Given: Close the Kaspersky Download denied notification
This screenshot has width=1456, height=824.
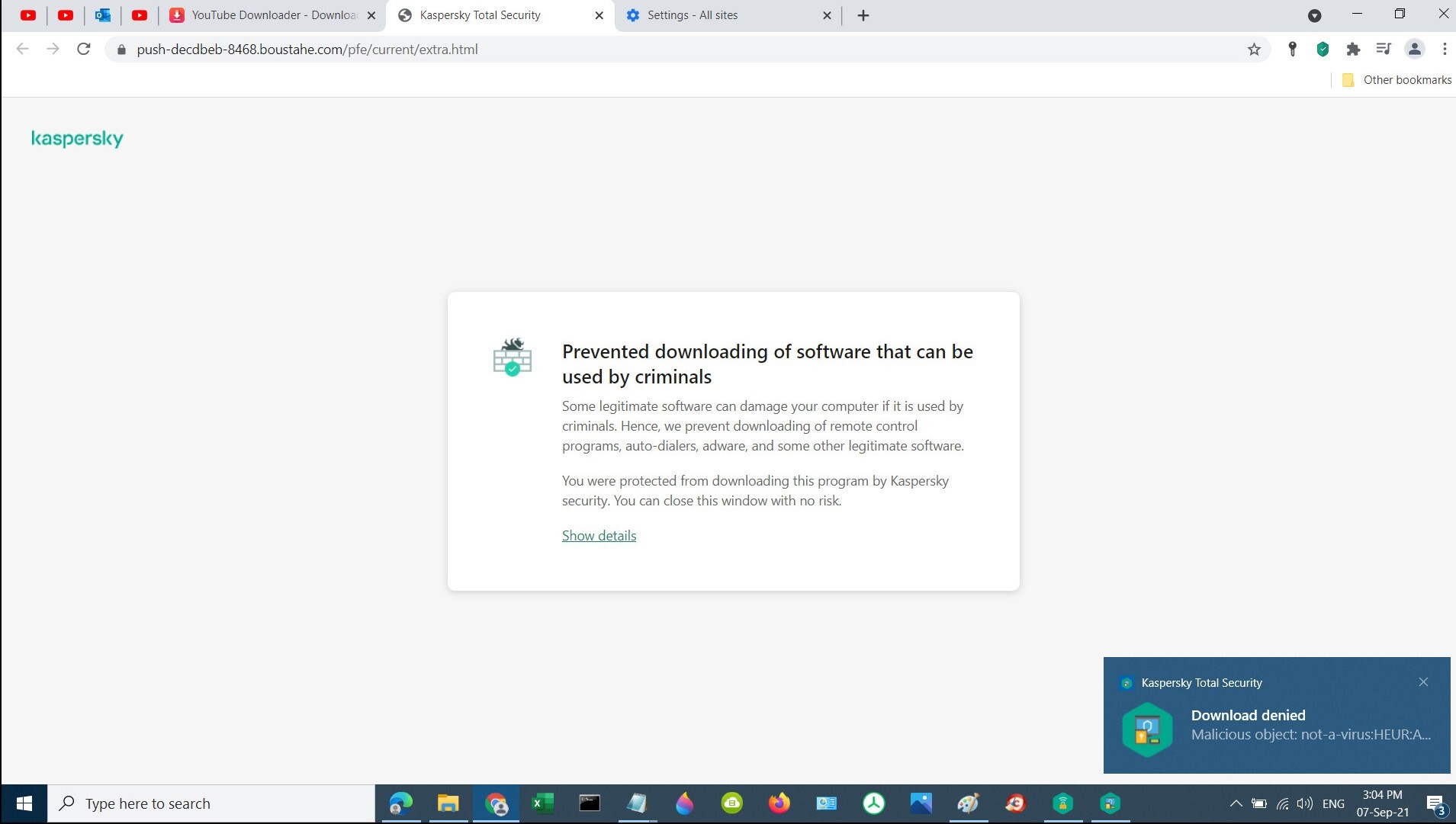Looking at the screenshot, I should click(1423, 682).
